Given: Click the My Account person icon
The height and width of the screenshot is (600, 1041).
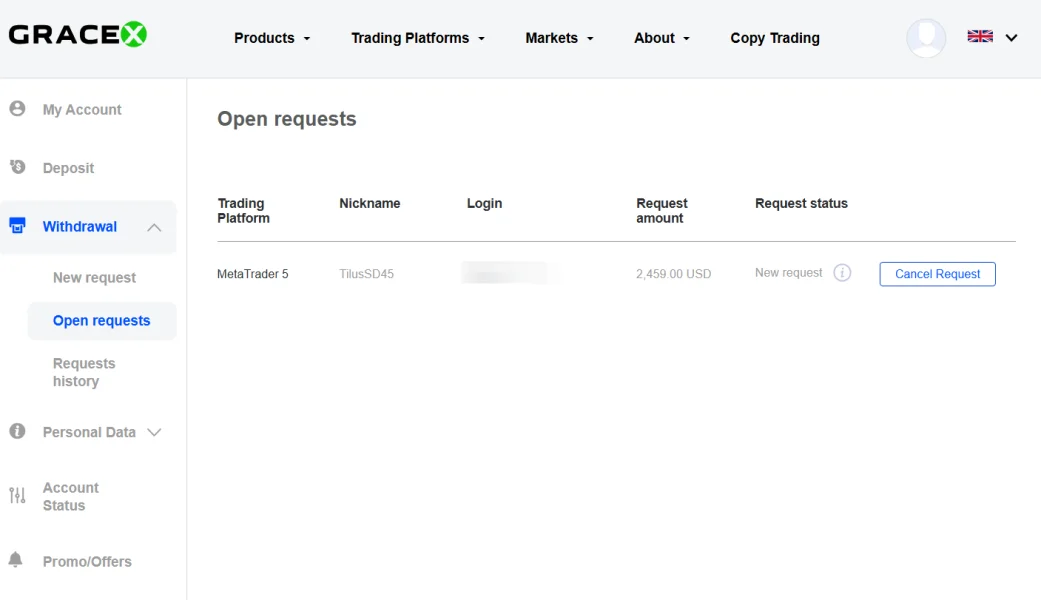Looking at the screenshot, I should pyautogui.click(x=17, y=108).
